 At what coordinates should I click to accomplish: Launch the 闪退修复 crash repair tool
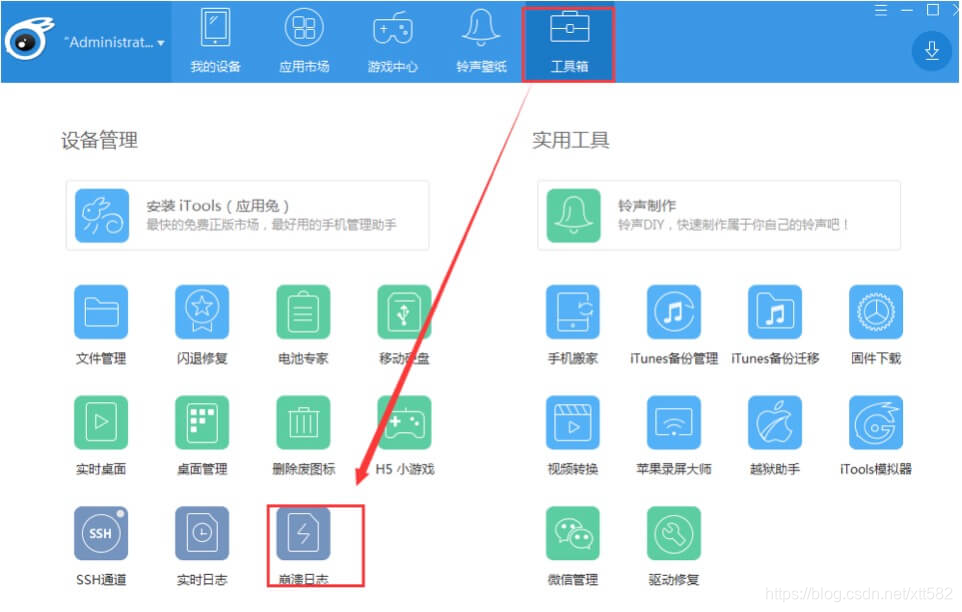point(202,312)
